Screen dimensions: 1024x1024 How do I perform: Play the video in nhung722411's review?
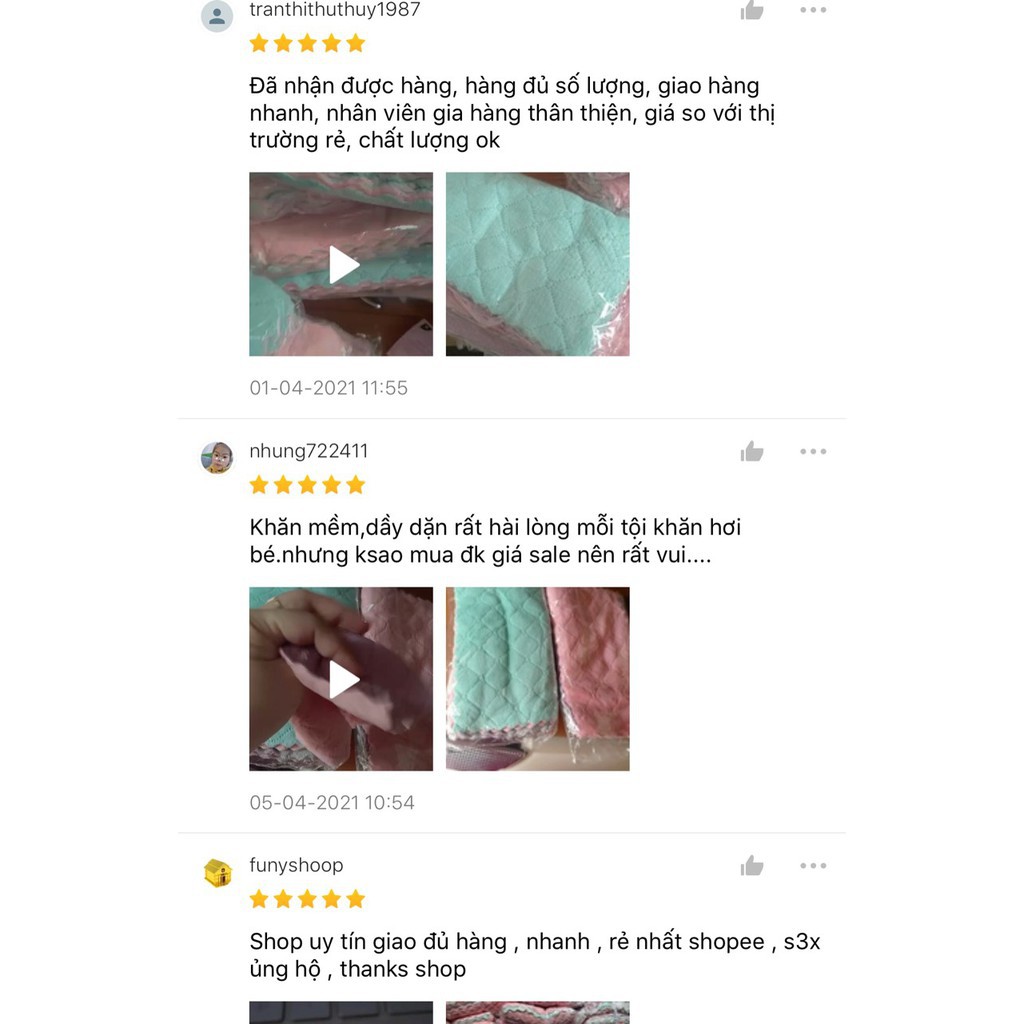pyautogui.click(x=341, y=679)
